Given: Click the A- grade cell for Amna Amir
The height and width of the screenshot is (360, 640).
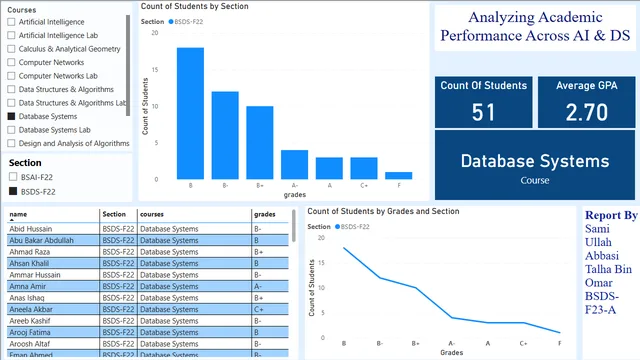Looking at the screenshot, I should coord(270,286).
